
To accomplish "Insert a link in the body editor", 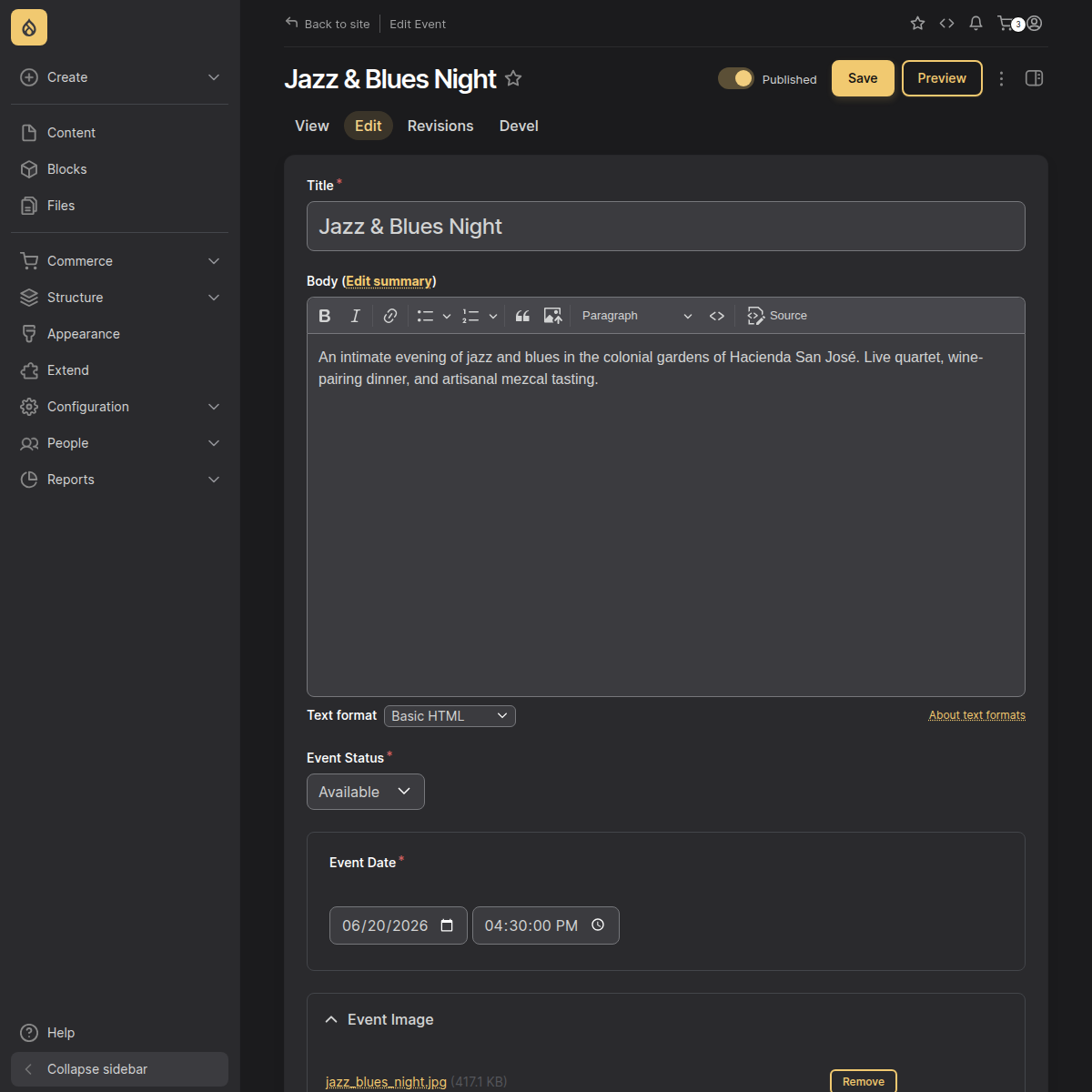I will [x=390, y=316].
